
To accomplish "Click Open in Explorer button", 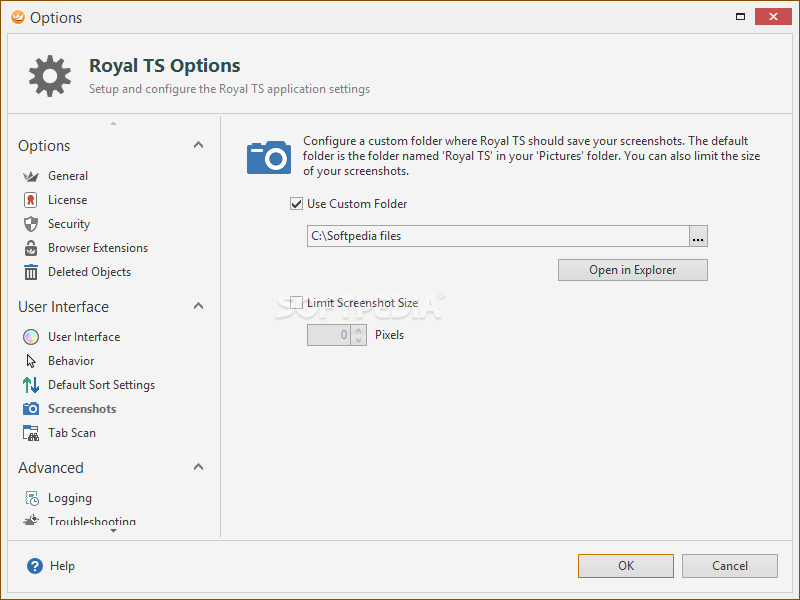I will (x=633, y=270).
